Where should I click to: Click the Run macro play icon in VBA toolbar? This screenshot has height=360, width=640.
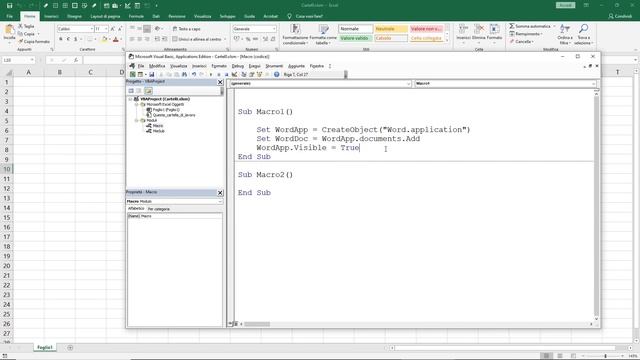tap(211, 74)
